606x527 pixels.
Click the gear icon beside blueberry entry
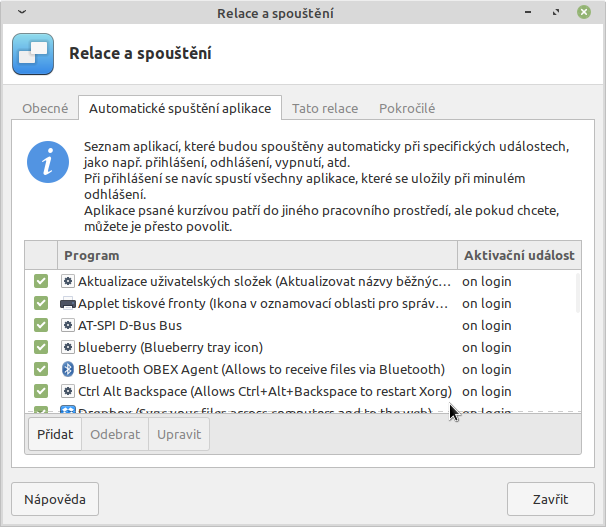pos(68,347)
